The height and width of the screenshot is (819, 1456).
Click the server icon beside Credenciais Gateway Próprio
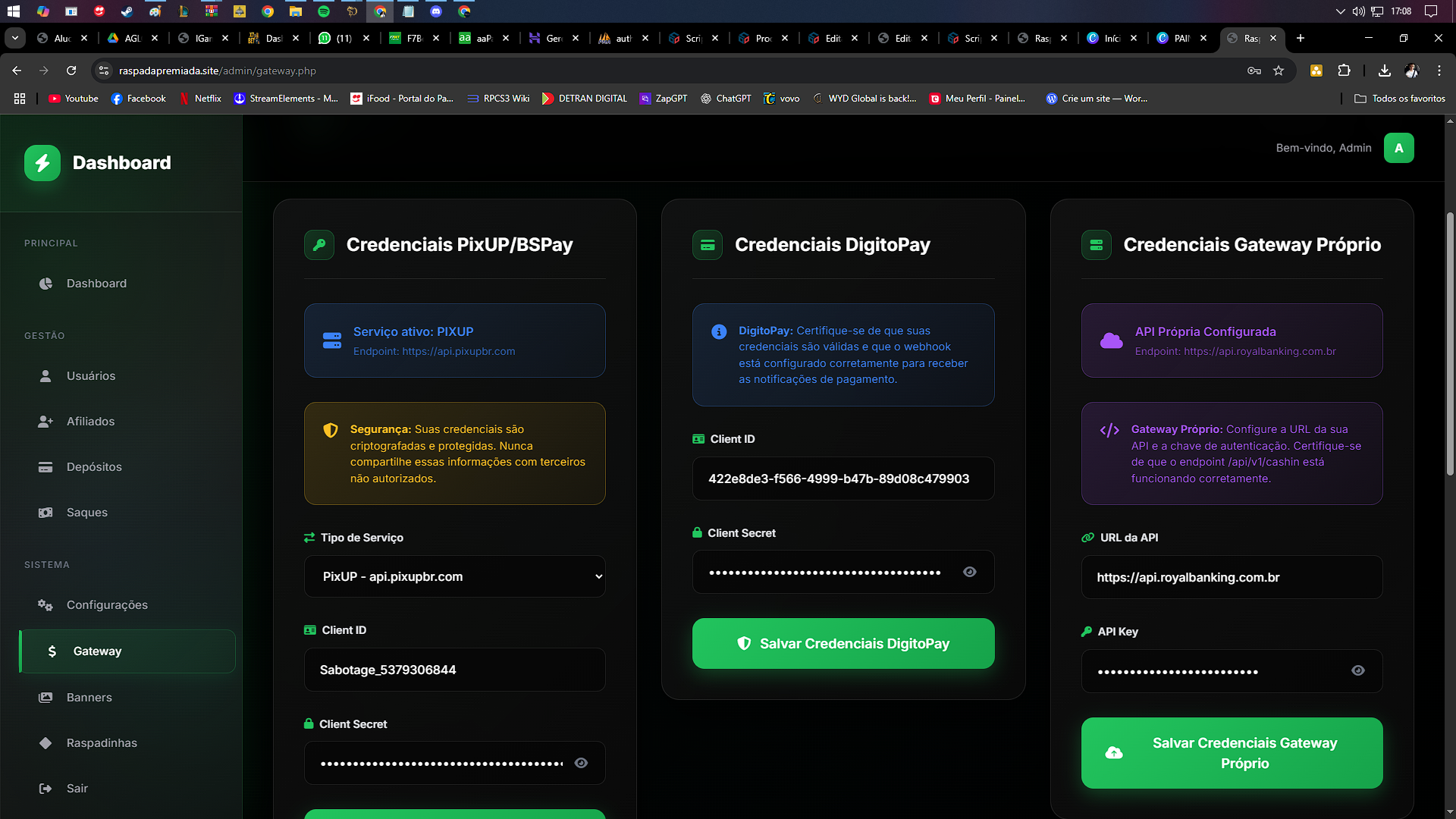[1096, 245]
